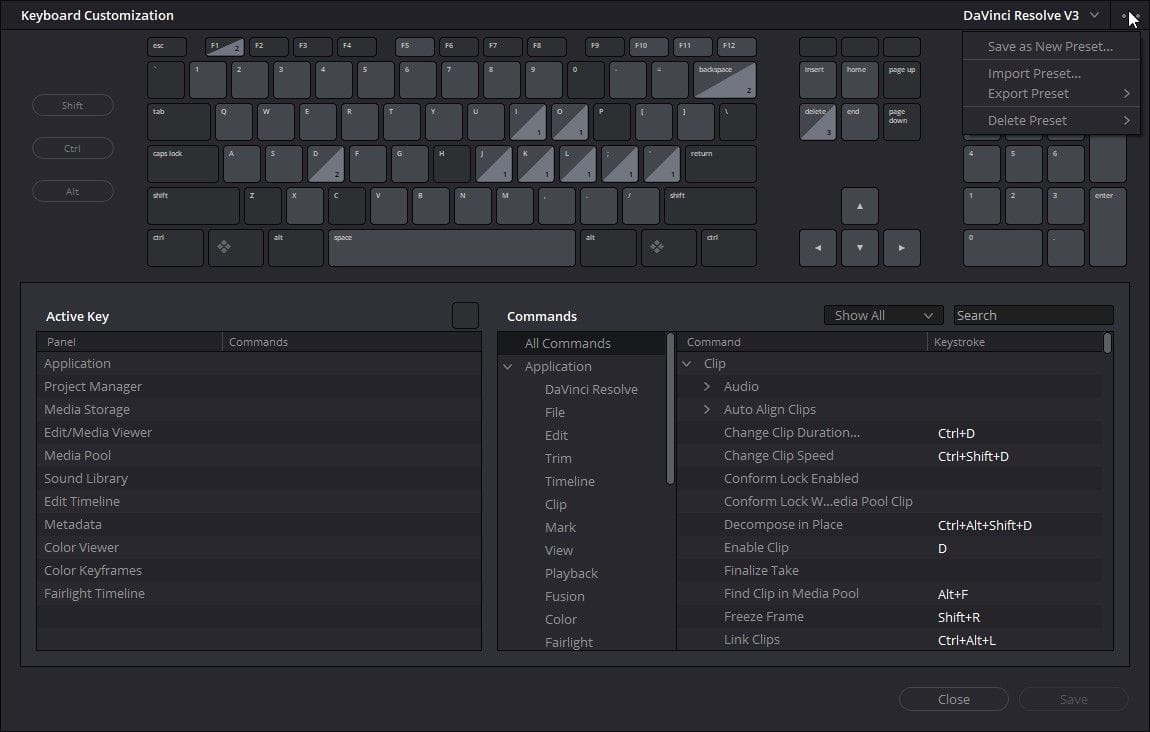Image resolution: width=1150 pixels, height=732 pixels.
Task: Select All Commands category
Action: 582,343
